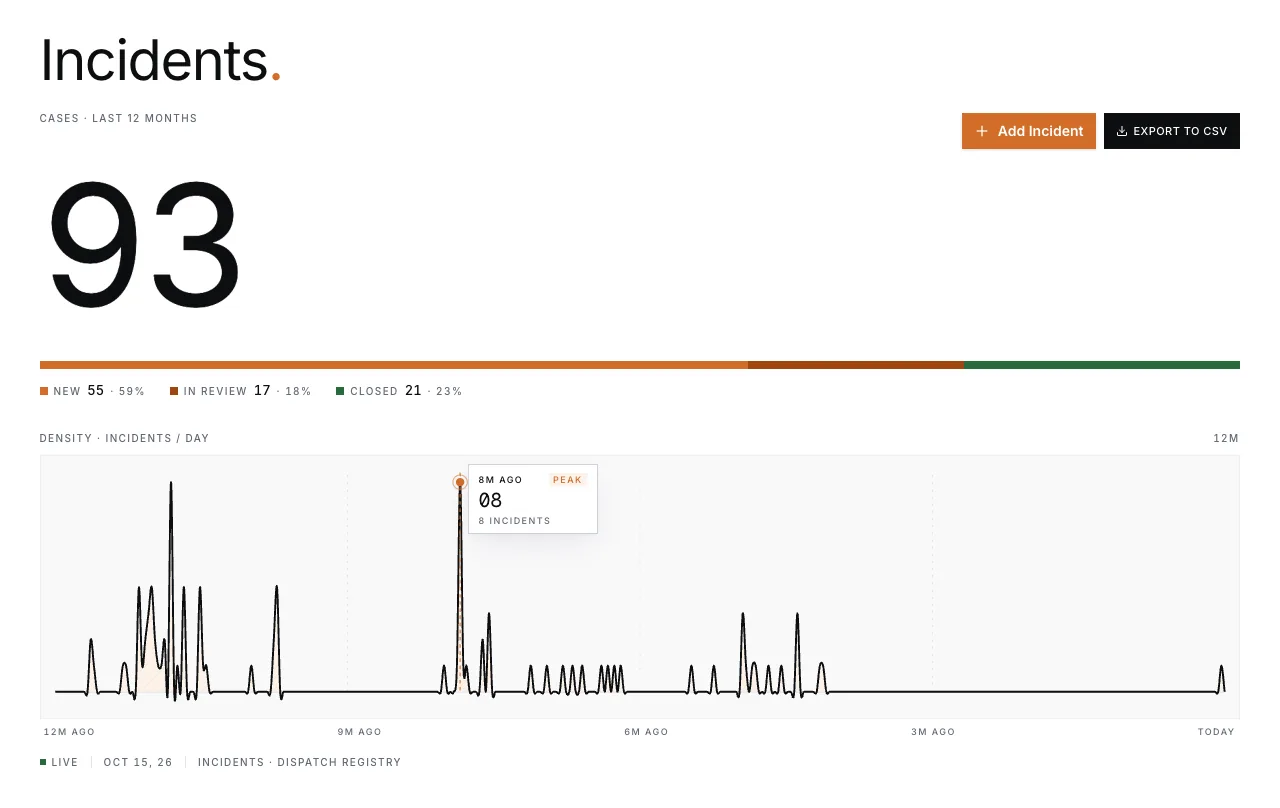The height and width of the screenshot is (808, 1280).
Task: Click the plus icon in Add Incident
Action: point(982,131)
